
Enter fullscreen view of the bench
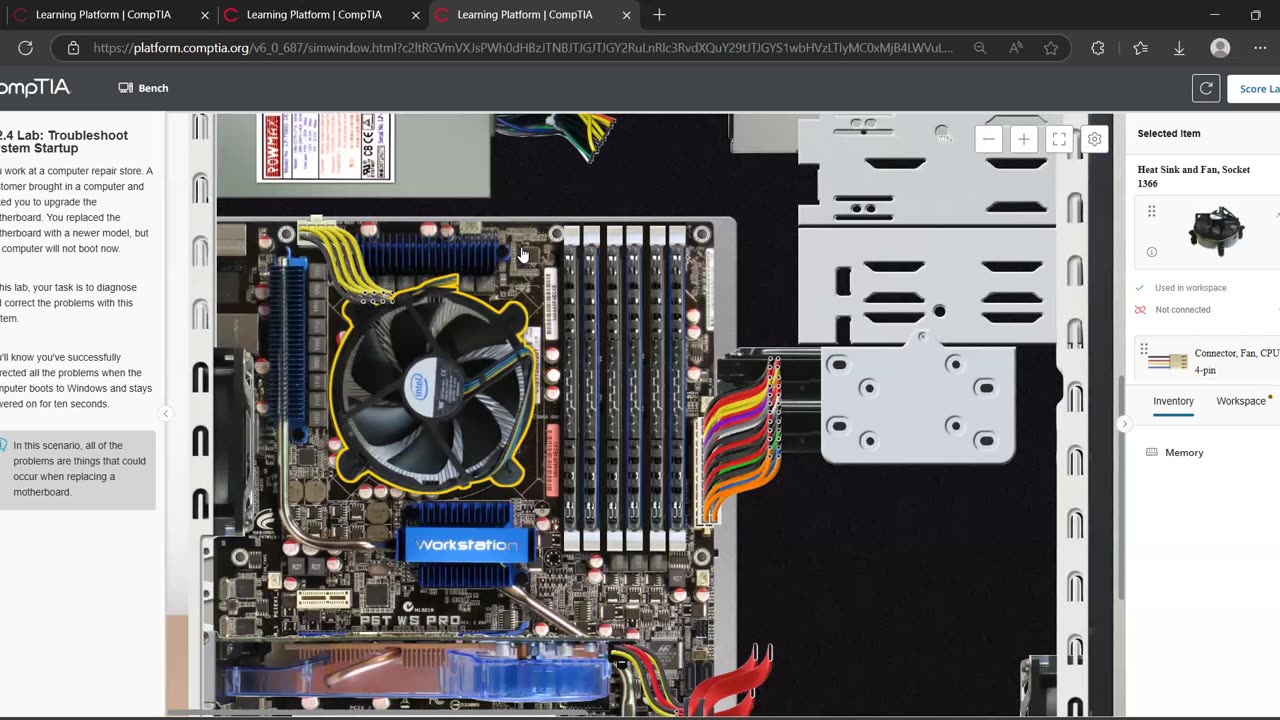pos(1059,140)
